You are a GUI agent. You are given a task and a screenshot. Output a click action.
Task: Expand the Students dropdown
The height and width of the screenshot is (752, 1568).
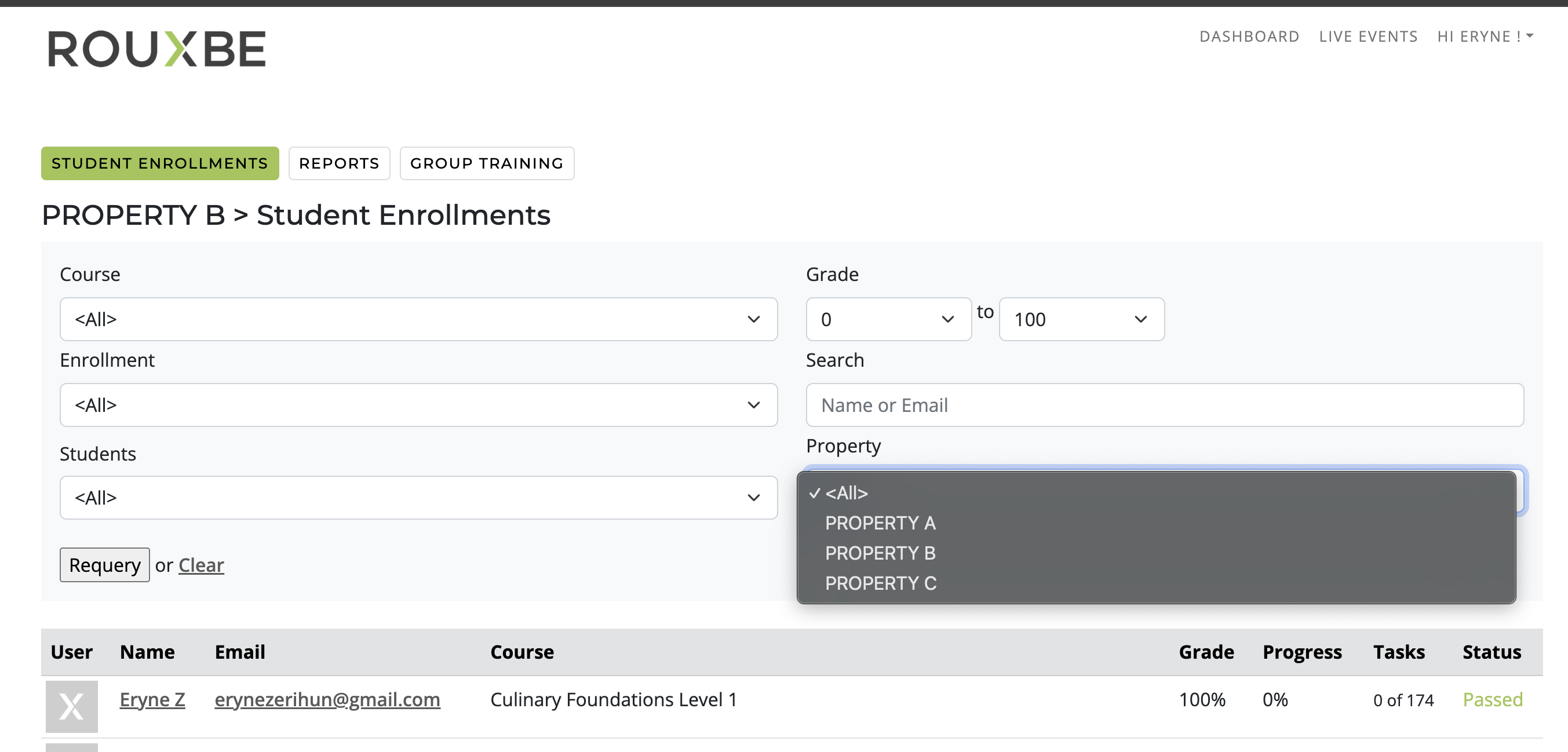(x=418, y=497)
